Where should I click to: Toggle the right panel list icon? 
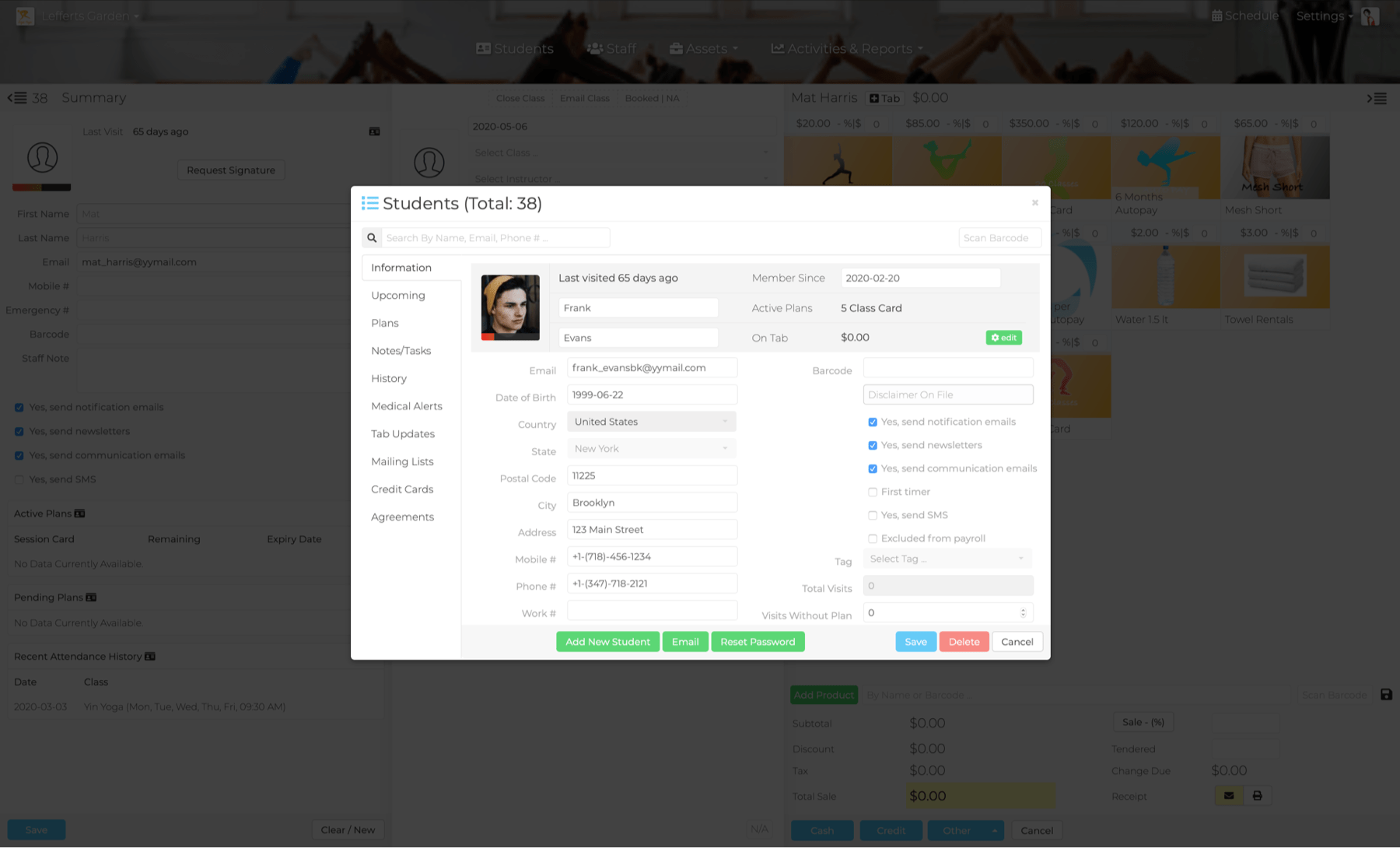tap(1377, 98)
